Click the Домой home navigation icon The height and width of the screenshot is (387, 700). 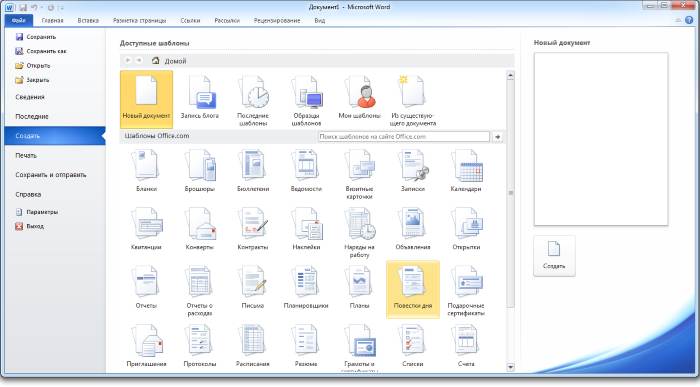(156, 61)
